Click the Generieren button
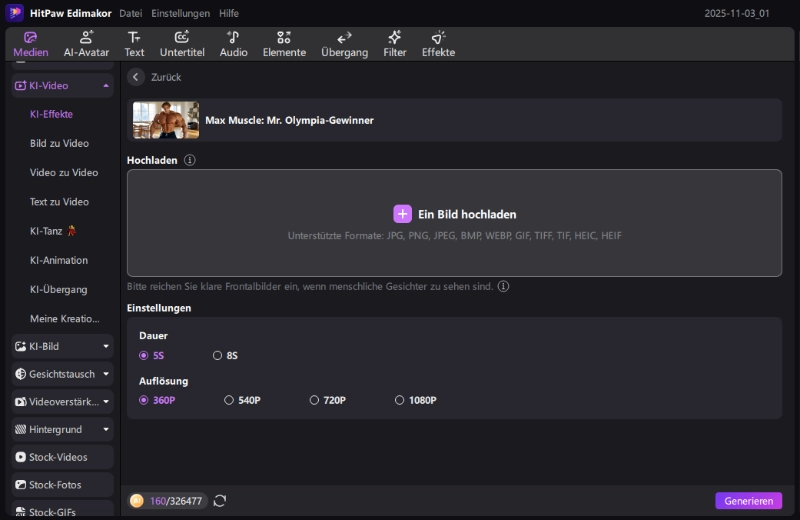This screenshot has width=800, height=520. pyautogui.click(x=748, y=501)
